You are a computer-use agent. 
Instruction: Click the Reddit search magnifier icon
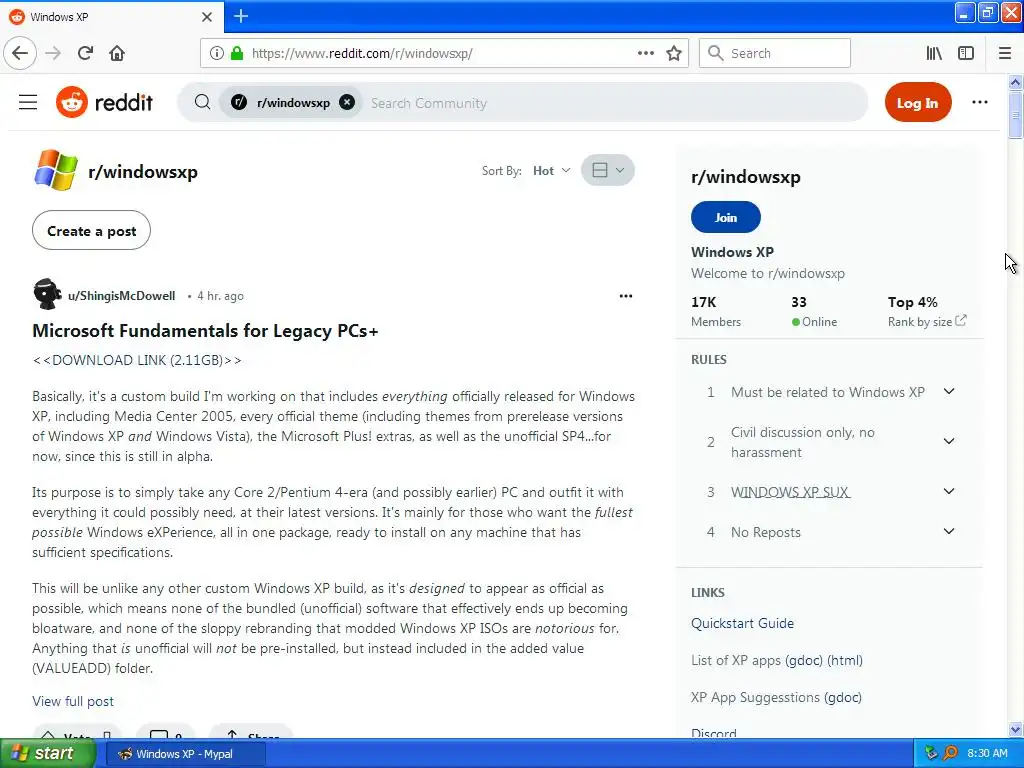coord(202,102)
